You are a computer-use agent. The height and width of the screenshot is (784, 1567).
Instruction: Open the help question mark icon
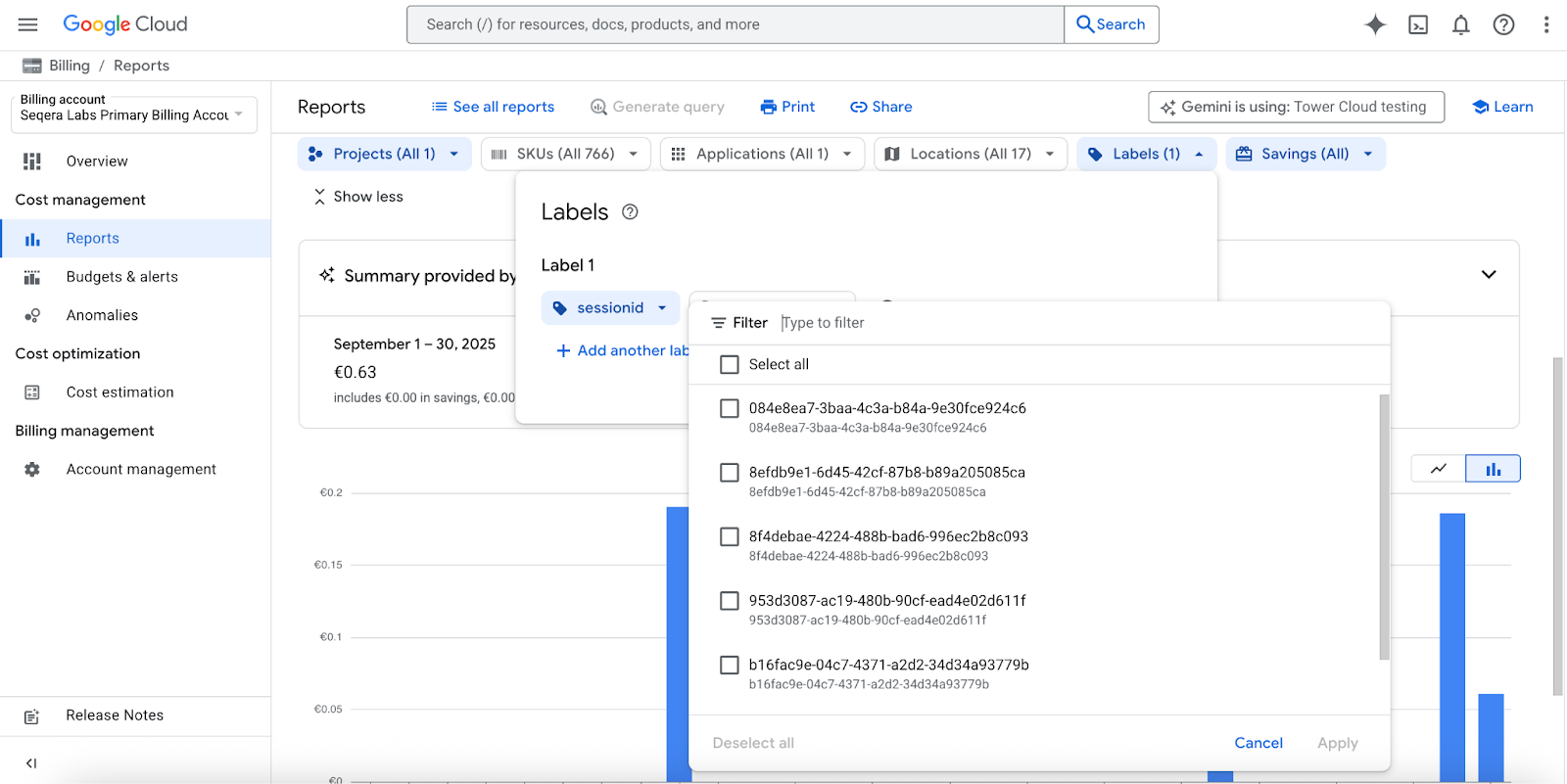(x=1503, y=24)
